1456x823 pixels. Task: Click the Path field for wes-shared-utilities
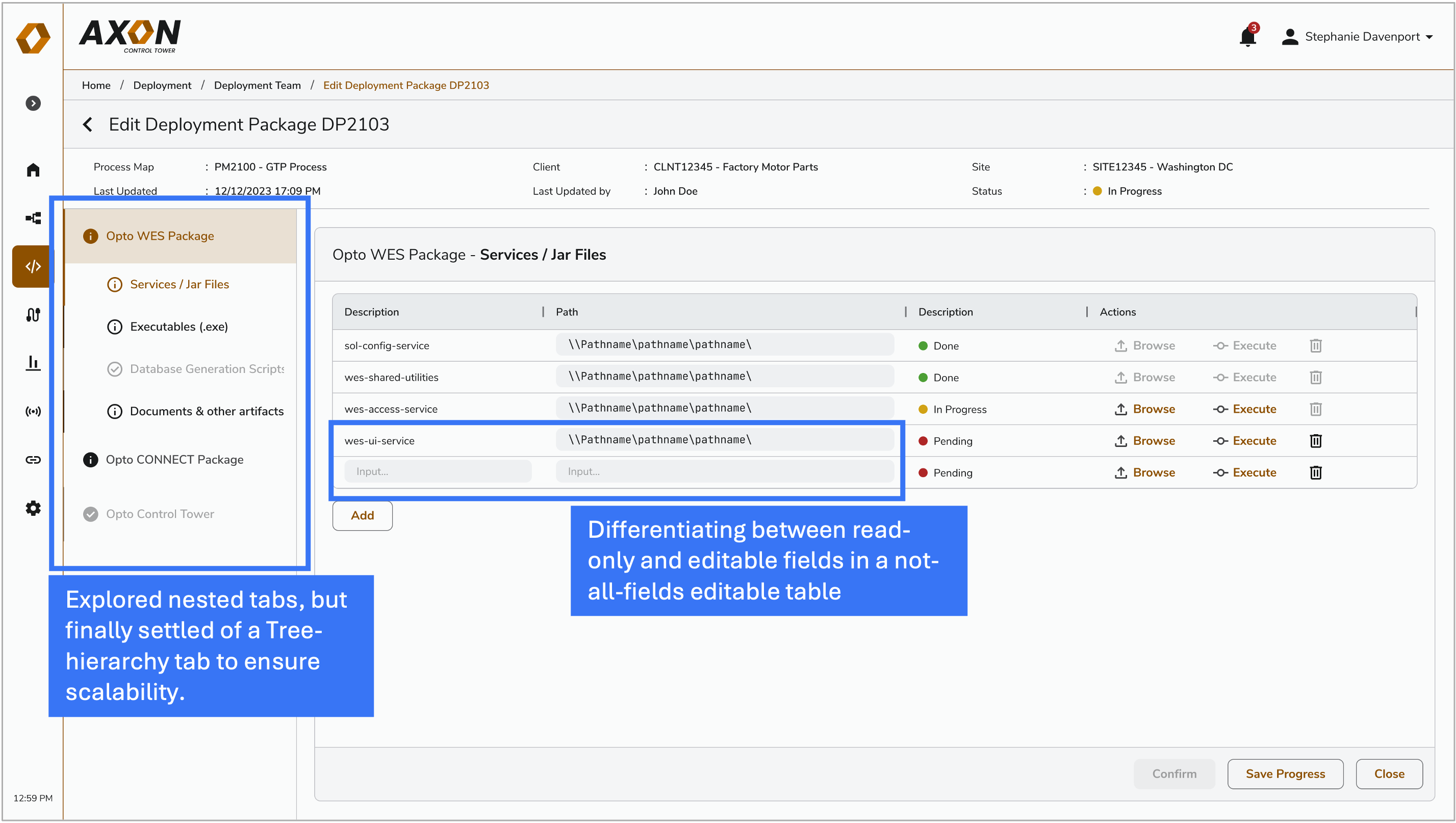point(725,376)
